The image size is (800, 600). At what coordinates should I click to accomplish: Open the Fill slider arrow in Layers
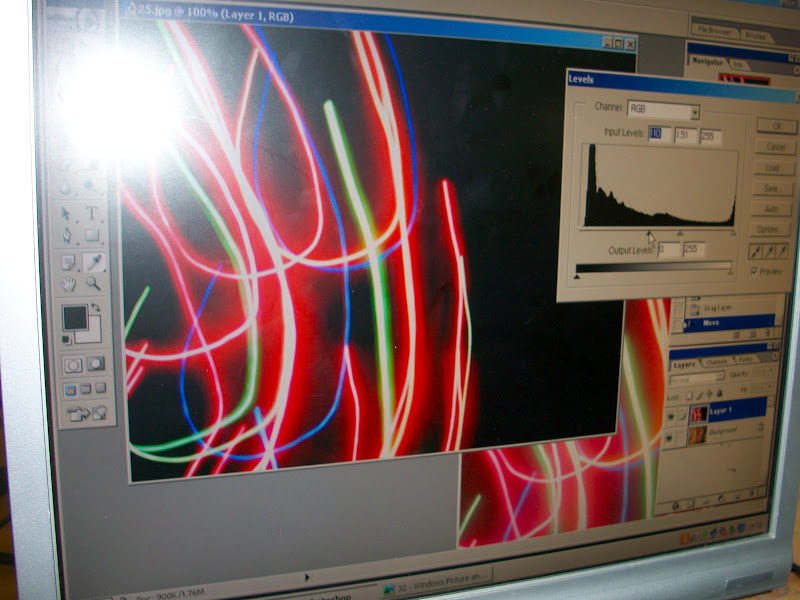(770, 387)
